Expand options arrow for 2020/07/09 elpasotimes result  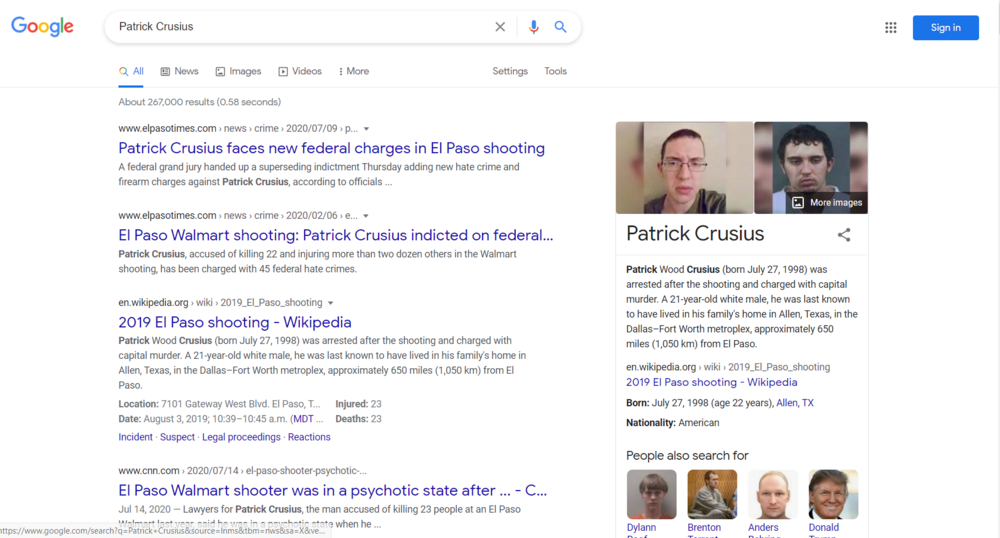(x=366, y=129)
